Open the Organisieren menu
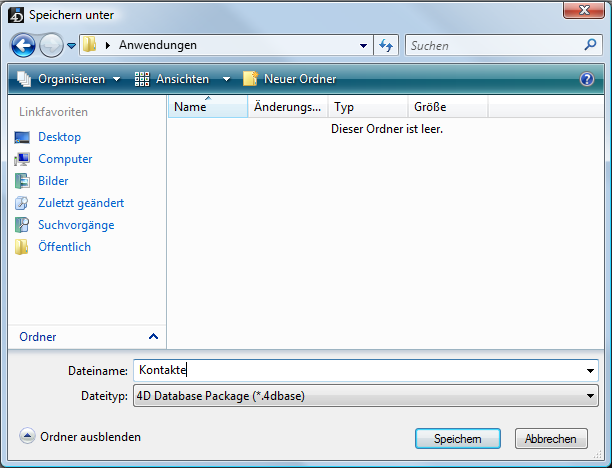The height and width of the screenshot is (468, 612). coord(68,79)
